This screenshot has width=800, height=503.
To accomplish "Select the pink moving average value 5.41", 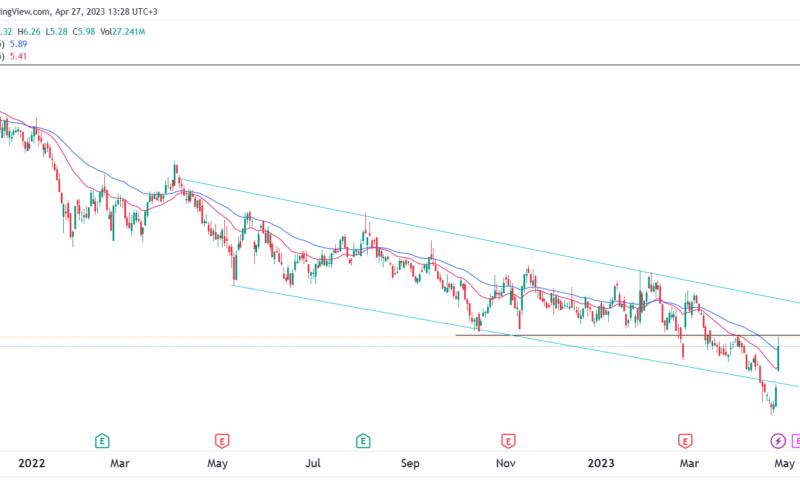I will [x=18, y=56].
